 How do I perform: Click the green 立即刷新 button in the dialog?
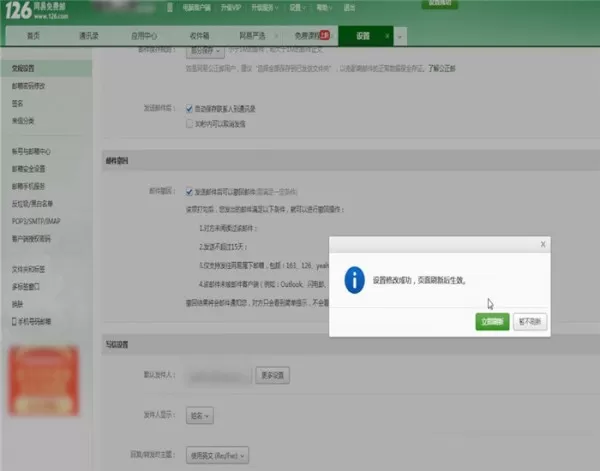click(x=492, y=322)
